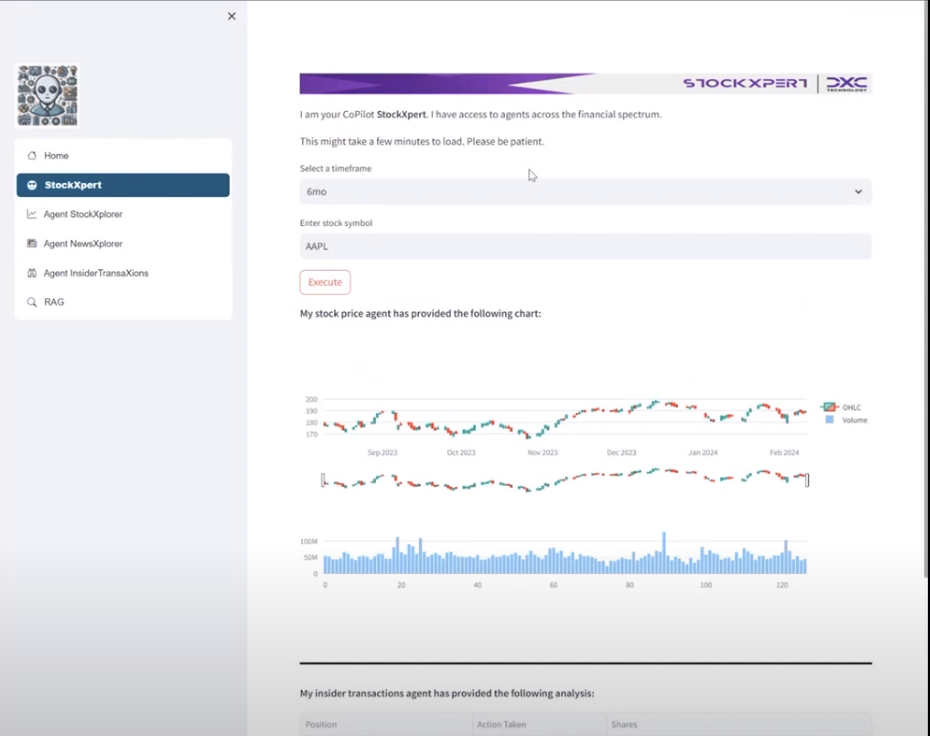Click the Agent InsiderTransaXions binoculars icon
The image size is (930, 736).
coord(32,273)
